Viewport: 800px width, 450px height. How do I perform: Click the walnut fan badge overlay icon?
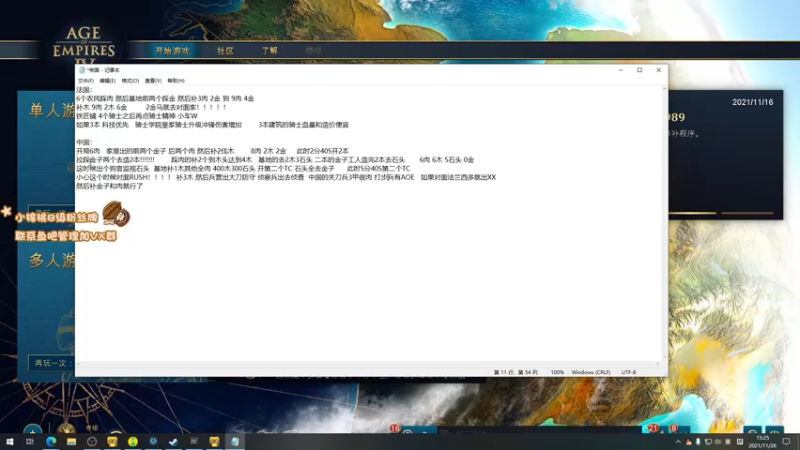coord(116,213)
